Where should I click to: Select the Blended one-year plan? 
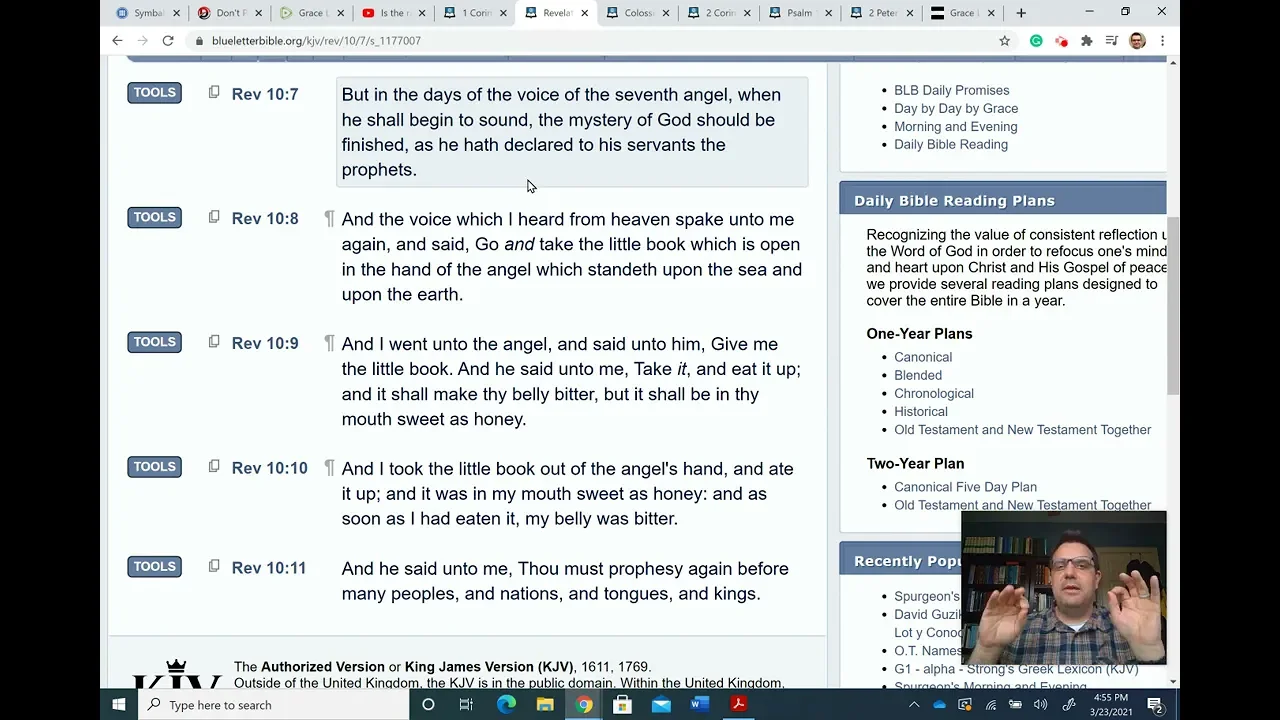[918, 375]
